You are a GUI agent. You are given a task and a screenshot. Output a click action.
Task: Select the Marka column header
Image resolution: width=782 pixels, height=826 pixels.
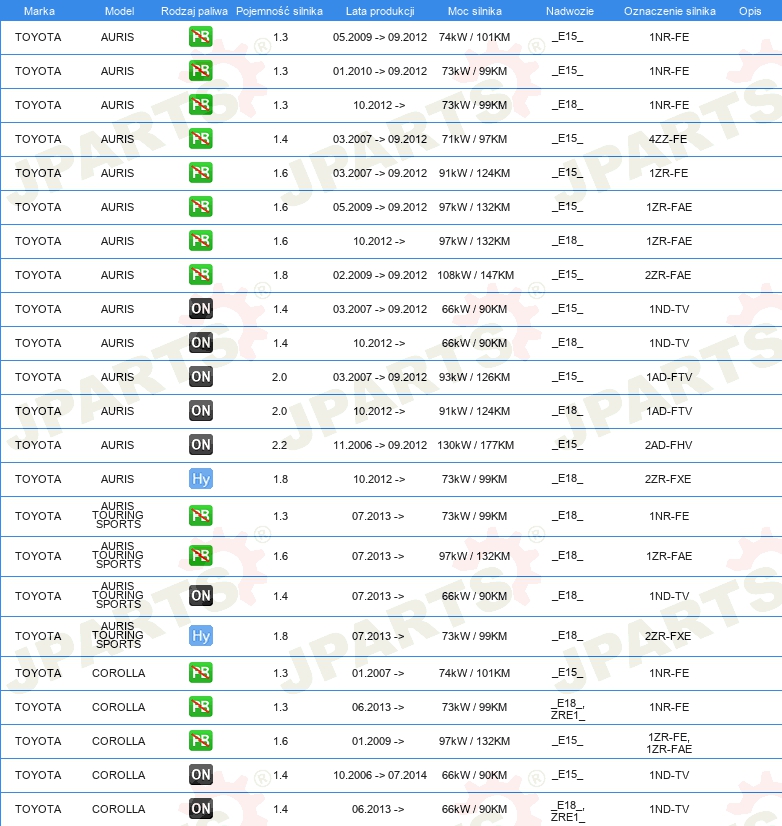pyautogui.click(x=39, y=11)
